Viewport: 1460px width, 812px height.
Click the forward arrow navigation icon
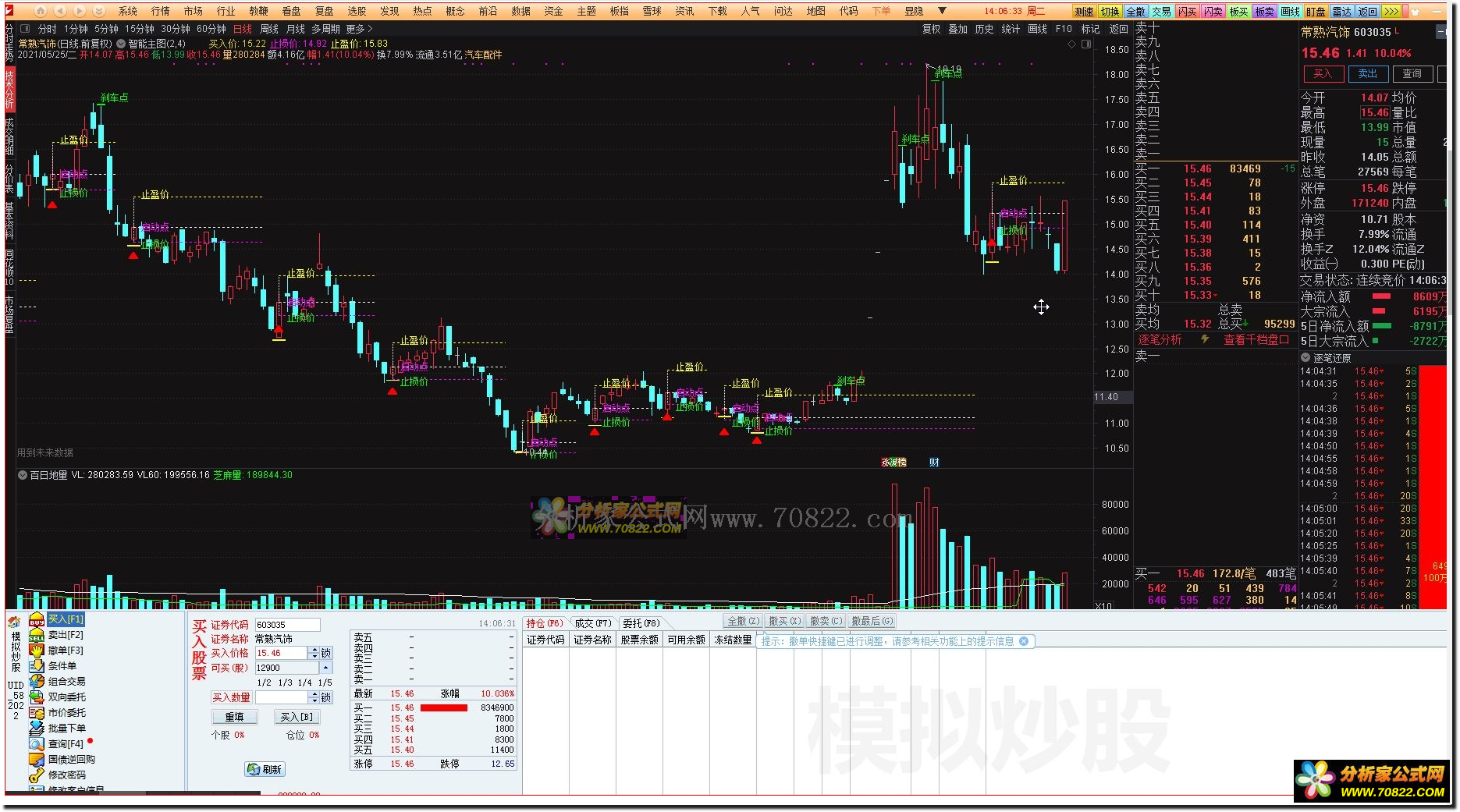point(80,11)
